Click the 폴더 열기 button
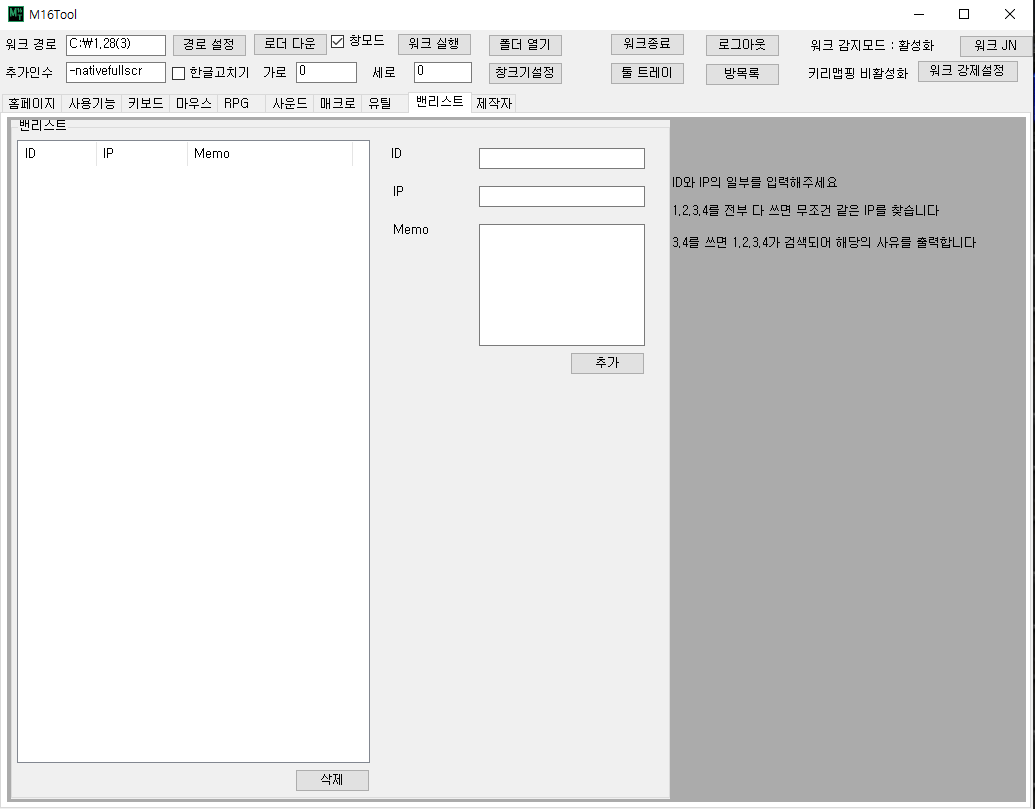 click(x=525, y=45)
